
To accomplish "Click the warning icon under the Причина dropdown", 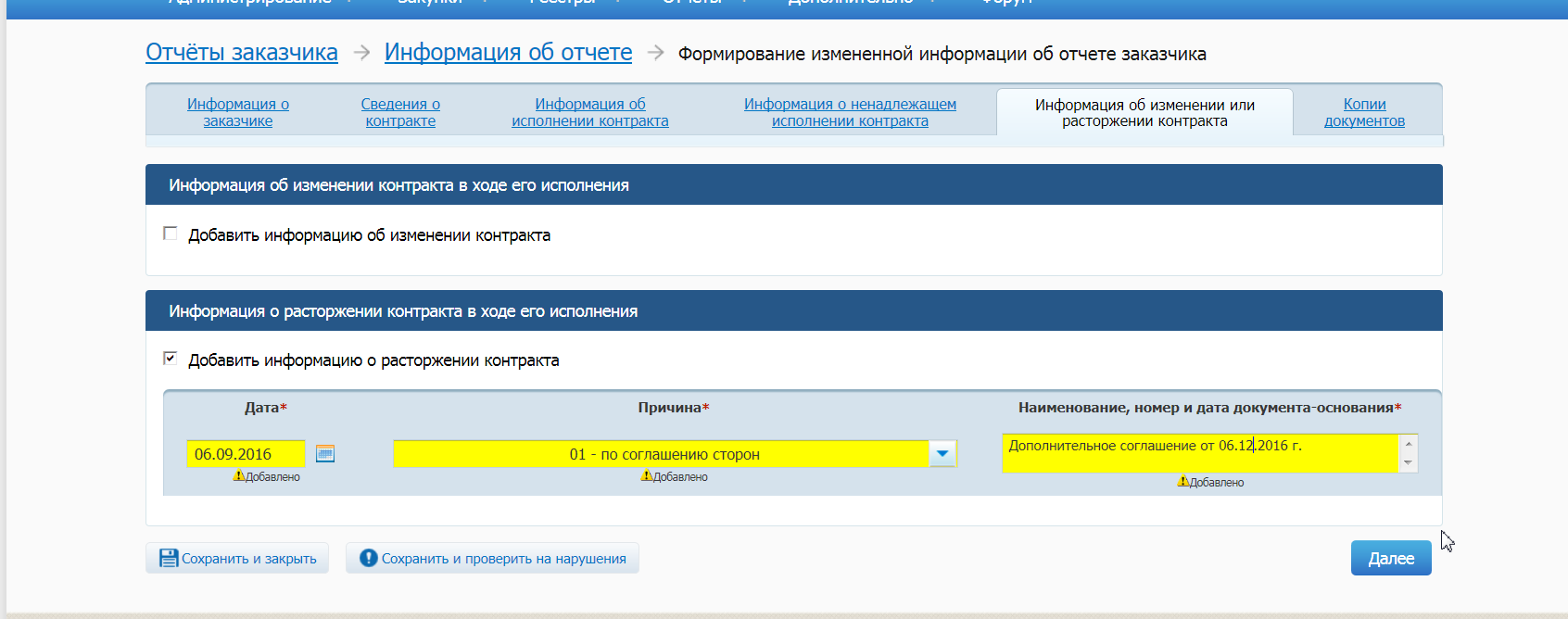I will (x=646, y=476).
